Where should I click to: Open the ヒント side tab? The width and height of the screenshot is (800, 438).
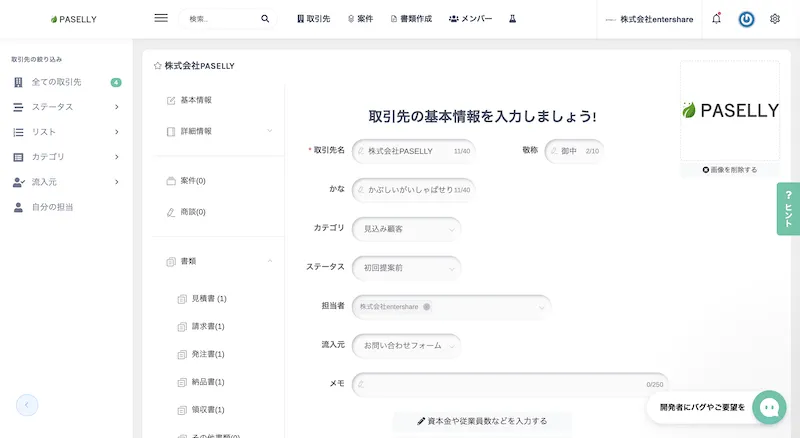pyautogui.click(x=788, y=208)
